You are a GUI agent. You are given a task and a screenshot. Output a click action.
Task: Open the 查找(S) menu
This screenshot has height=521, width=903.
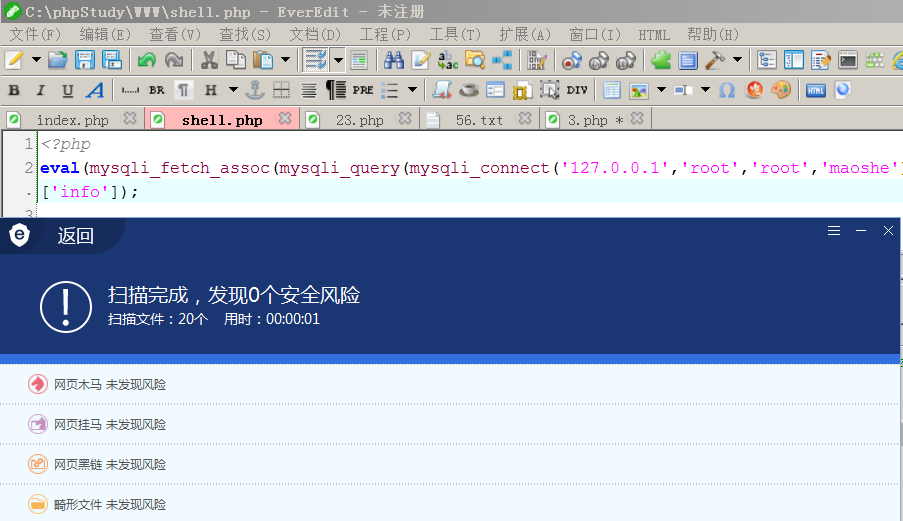(245, 35)
